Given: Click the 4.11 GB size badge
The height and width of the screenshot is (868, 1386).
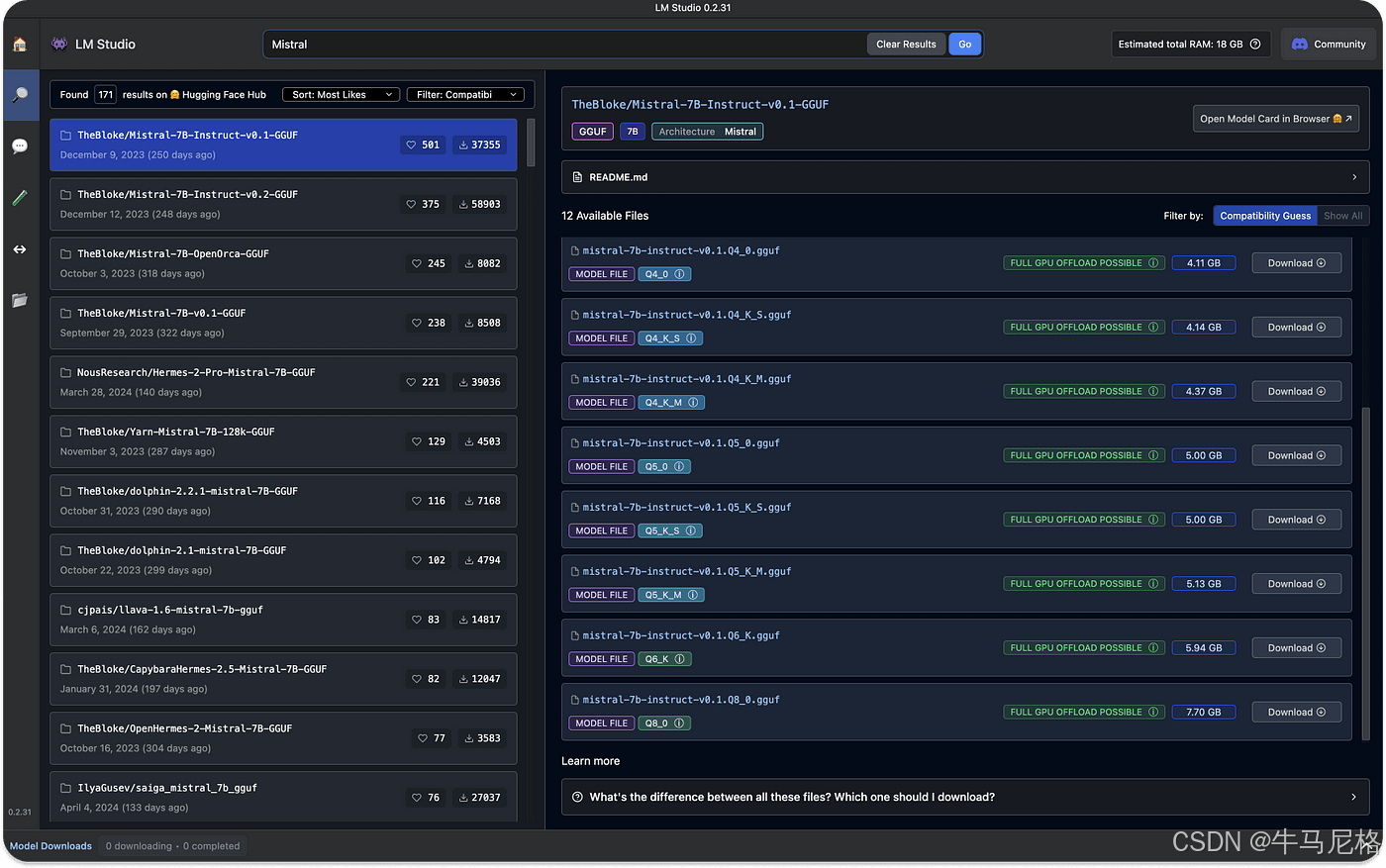Looking at the screenshot, I should 1204,263.
